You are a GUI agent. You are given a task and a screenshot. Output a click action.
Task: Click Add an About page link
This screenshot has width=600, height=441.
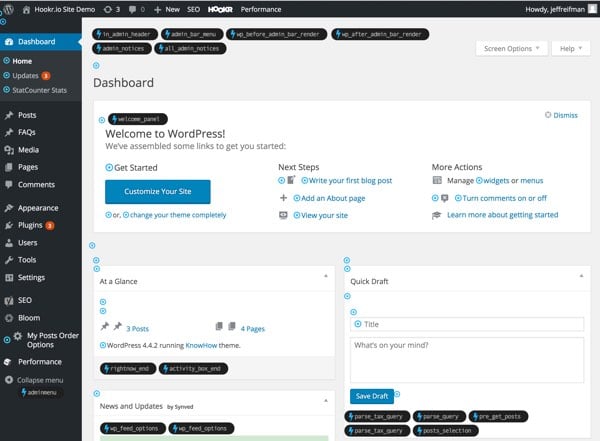333,198
